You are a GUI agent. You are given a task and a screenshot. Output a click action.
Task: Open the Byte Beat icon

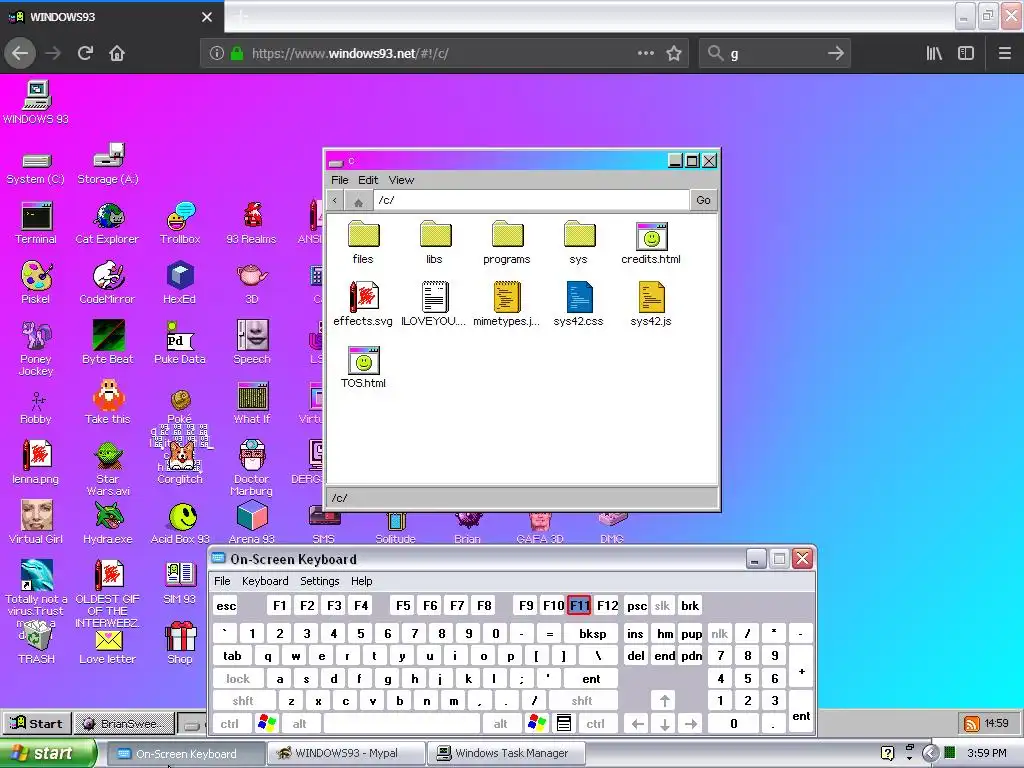click(x=107, y=342)
